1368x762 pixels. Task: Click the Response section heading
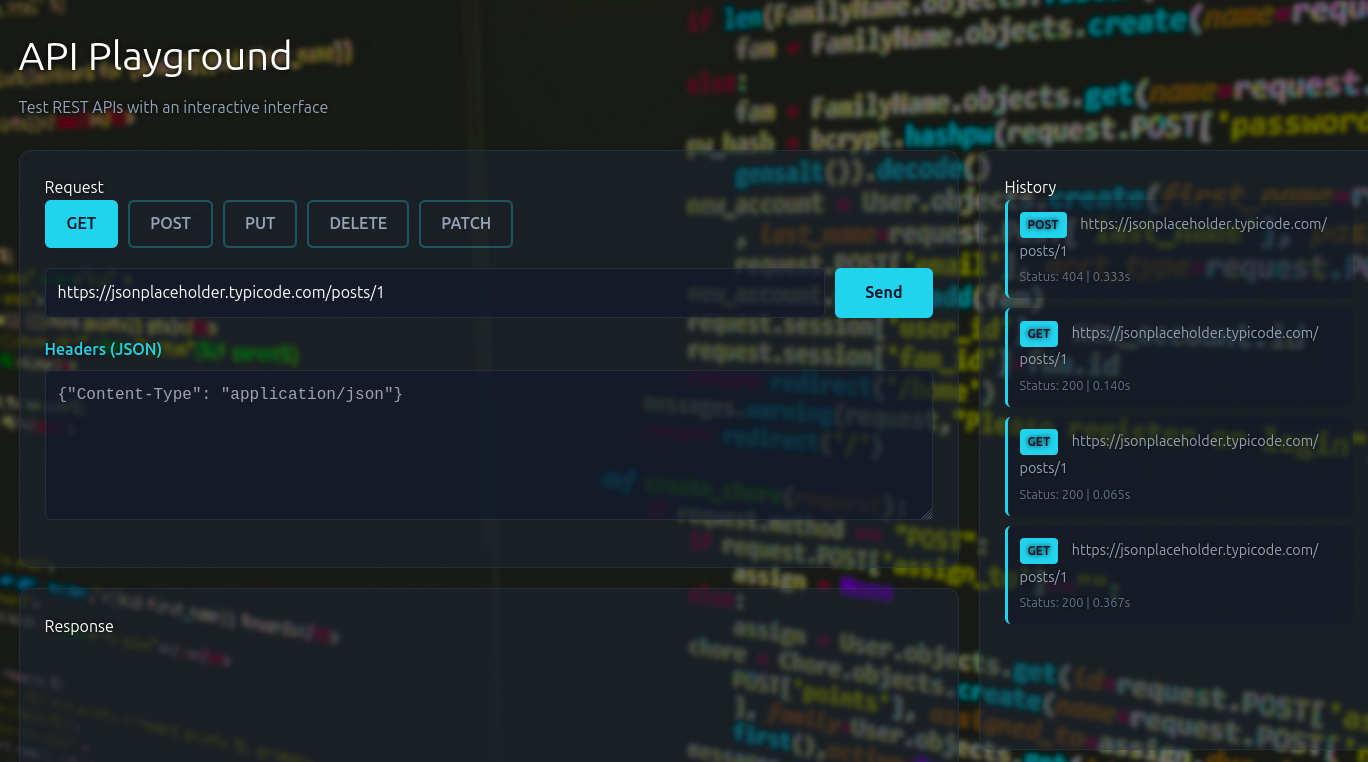click(78, 625)
